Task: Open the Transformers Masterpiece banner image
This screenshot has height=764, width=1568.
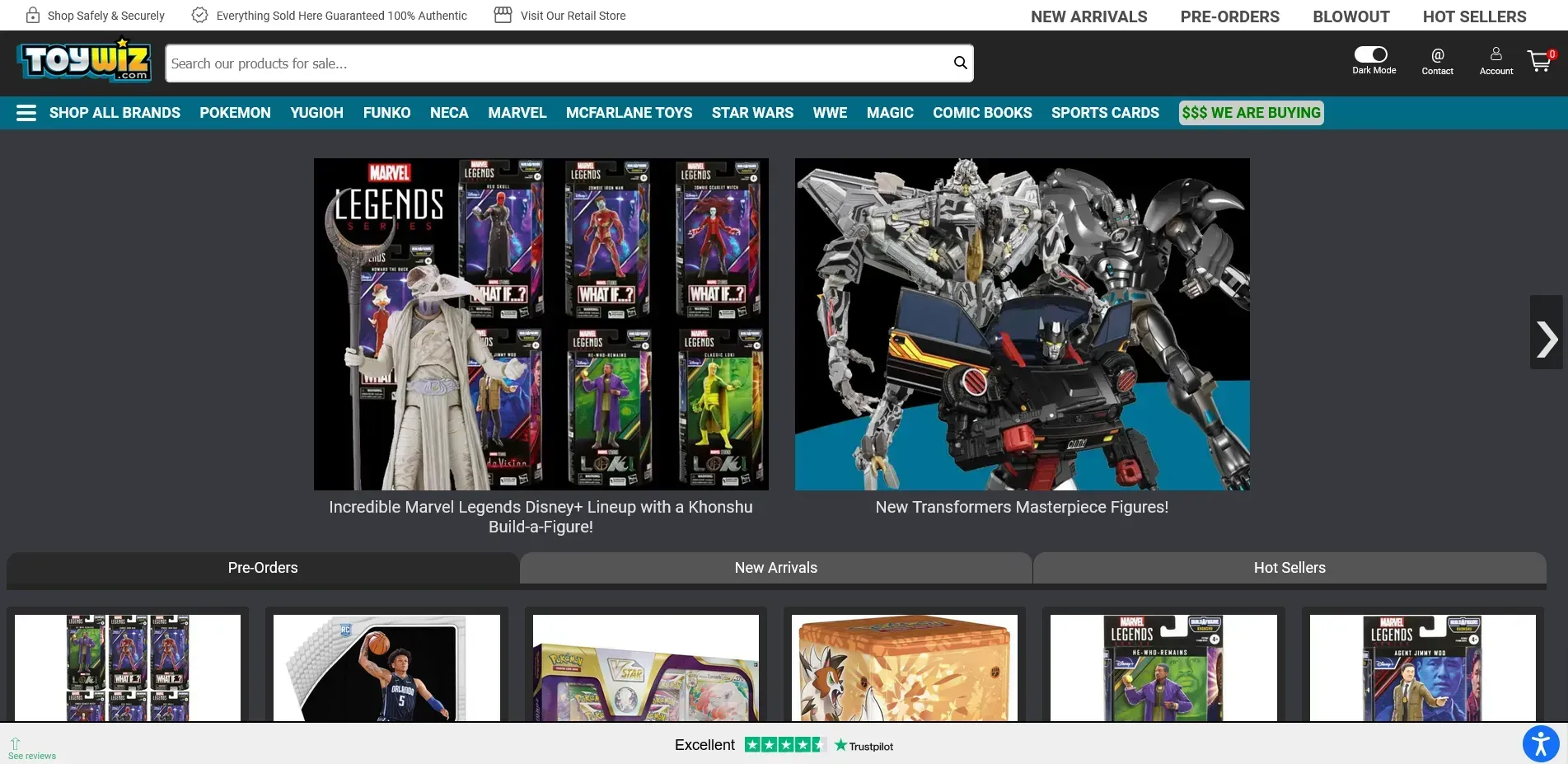Action: click(1022, 324)
